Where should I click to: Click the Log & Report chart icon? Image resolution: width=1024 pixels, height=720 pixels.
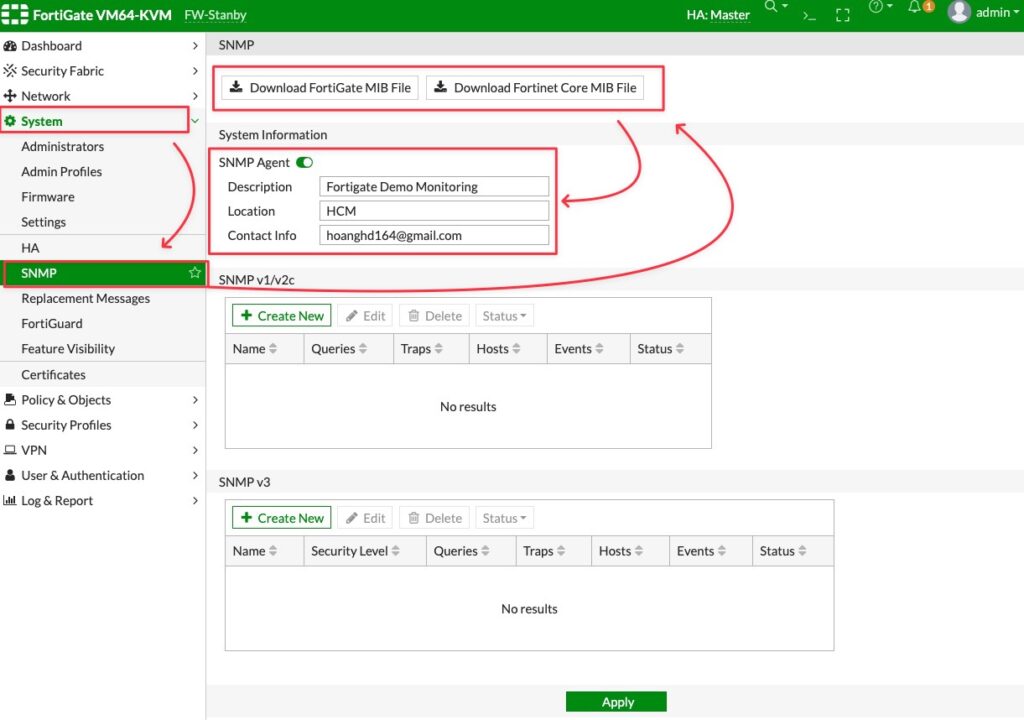pyautogui.click(x=10, y=500)
